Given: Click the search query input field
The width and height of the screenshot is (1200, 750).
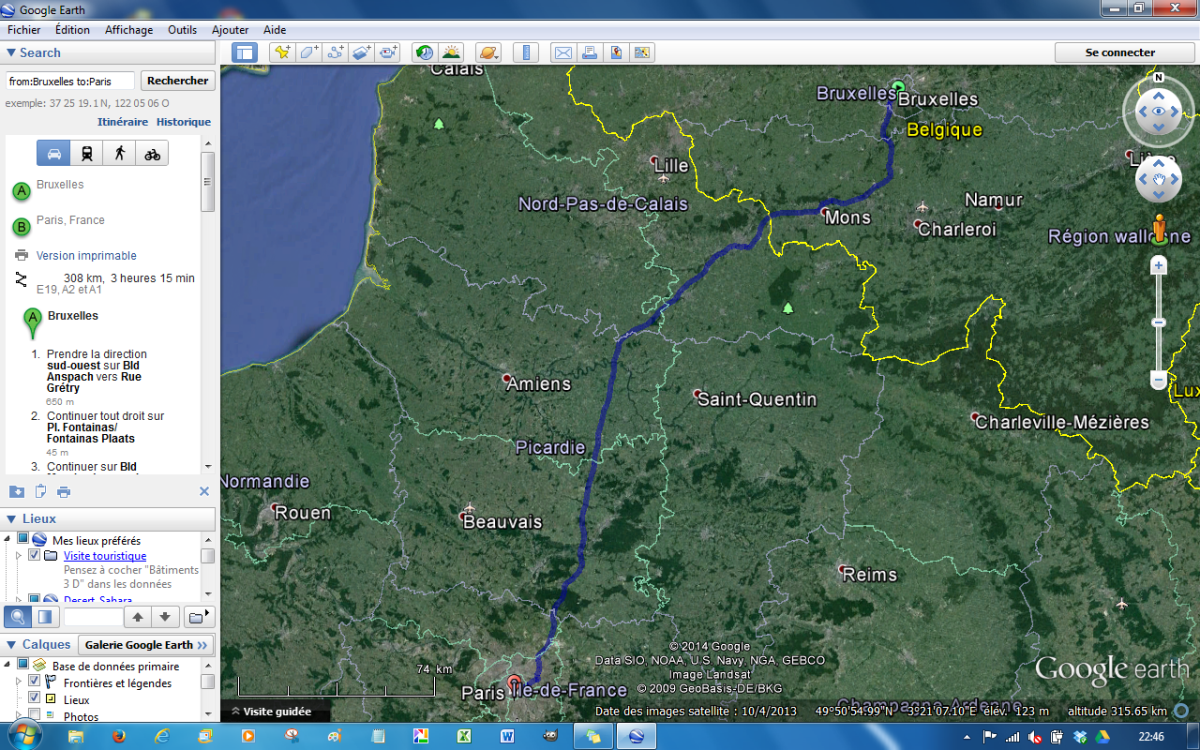Looking at the screenshot, I should click(70, 81).
